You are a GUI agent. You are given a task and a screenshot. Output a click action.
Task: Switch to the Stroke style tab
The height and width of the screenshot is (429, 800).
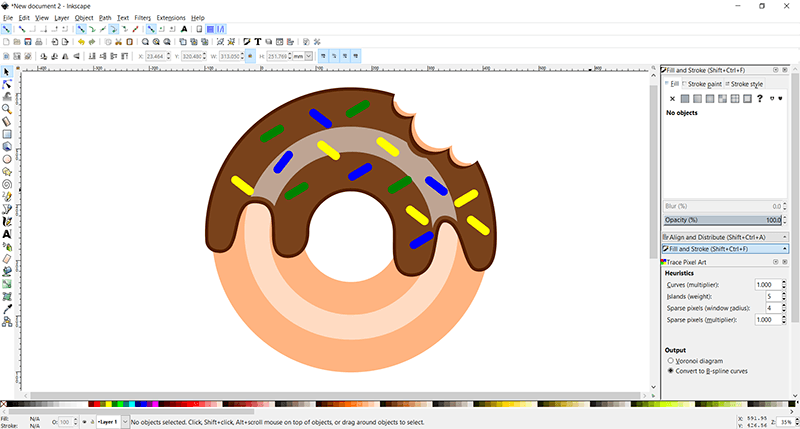(x=744, y=84)
